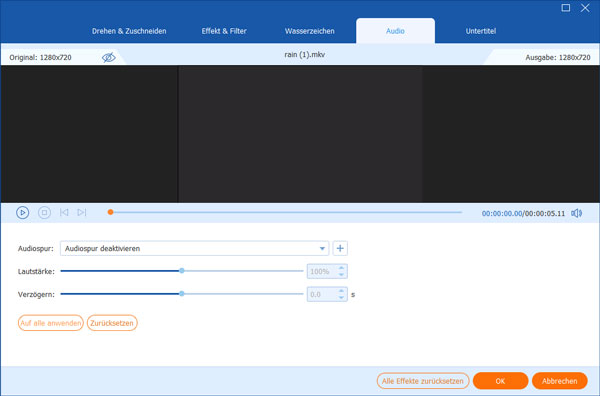Click Auf alle anwenden button
The image size is (600, 396).
click(x=51, y=323)
